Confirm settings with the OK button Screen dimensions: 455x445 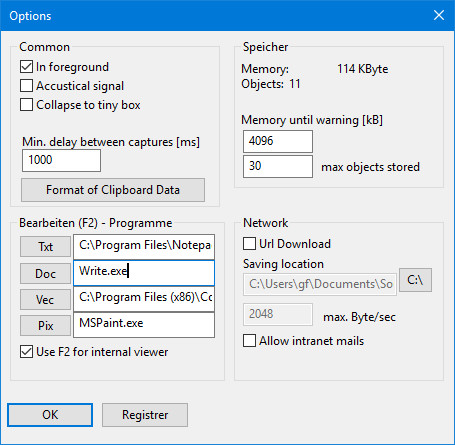coord(50,415)
